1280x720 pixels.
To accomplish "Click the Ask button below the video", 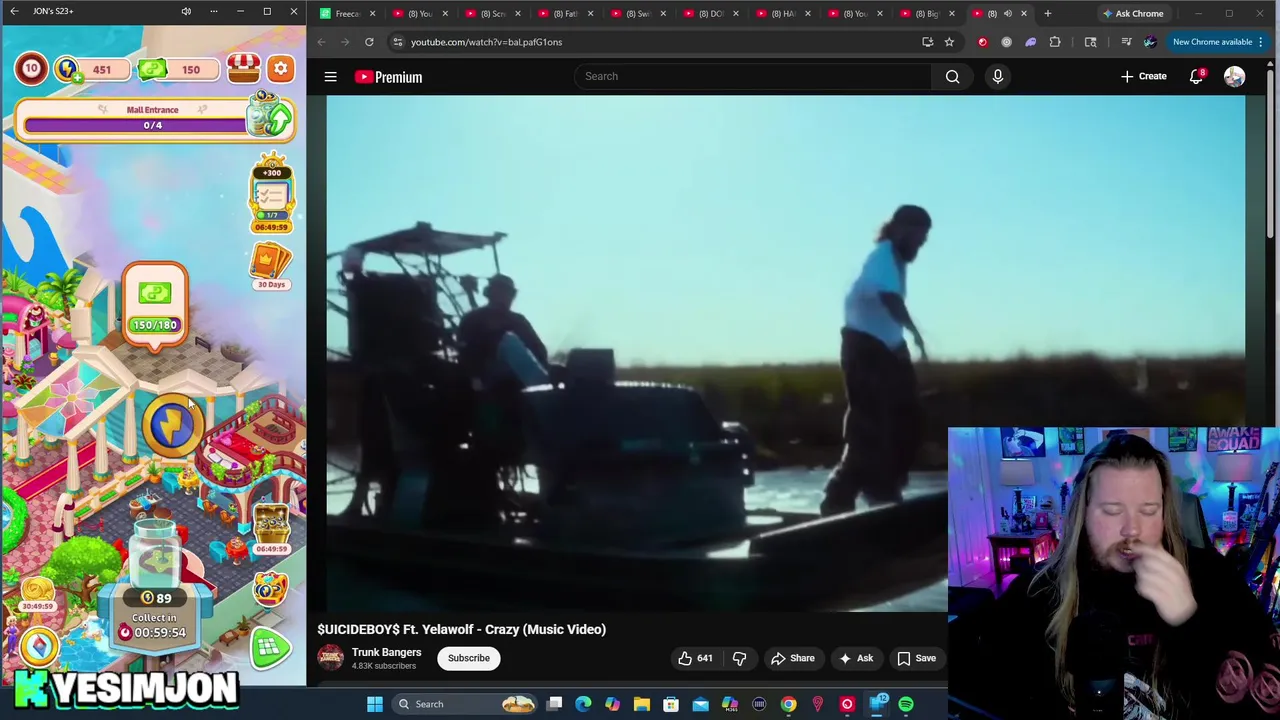I will (856, 658).
